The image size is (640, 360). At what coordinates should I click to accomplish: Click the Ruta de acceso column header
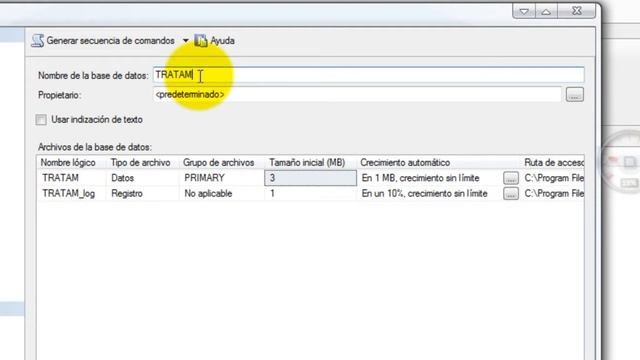(553, 162)
